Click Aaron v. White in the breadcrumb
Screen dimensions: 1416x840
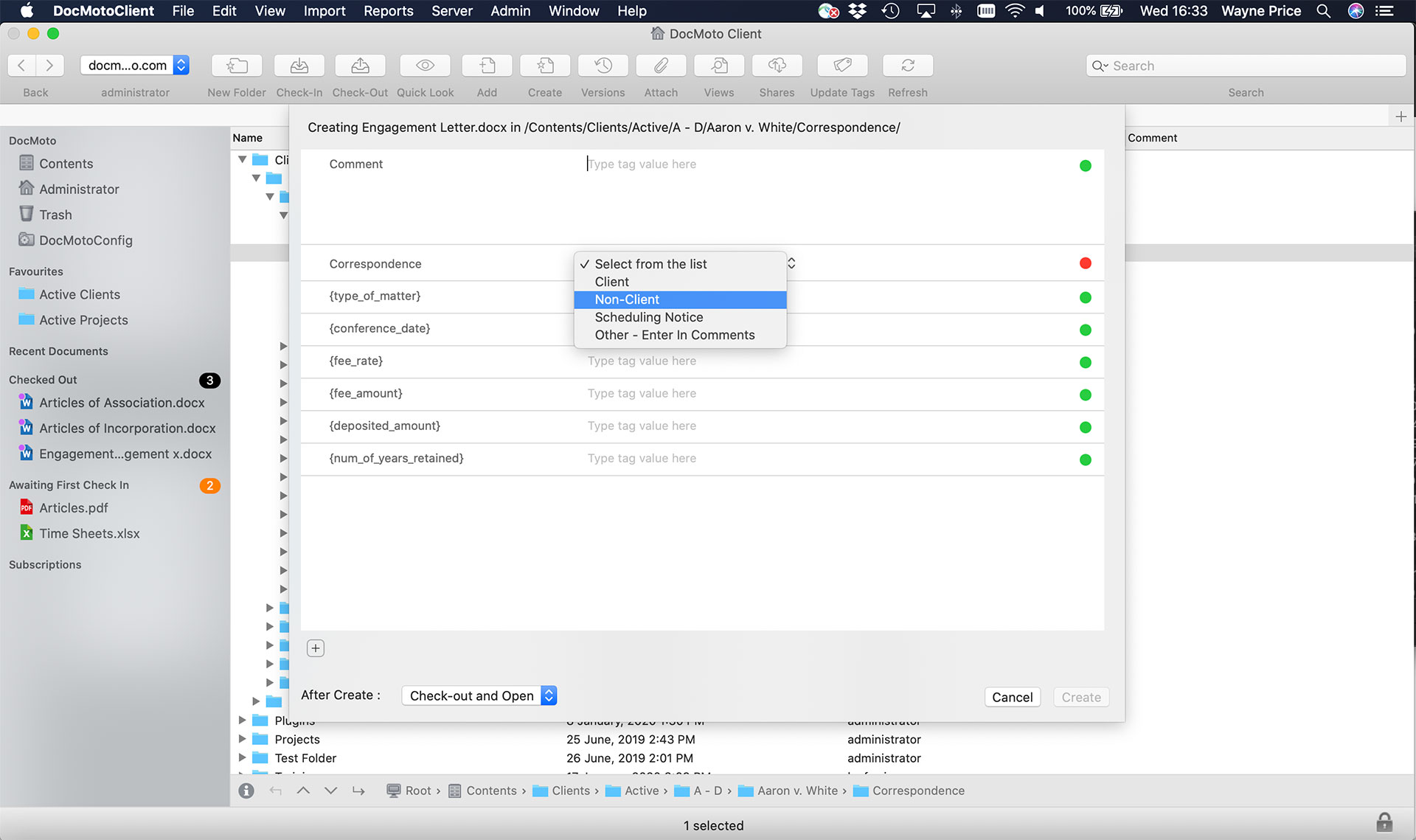(788, 791)
